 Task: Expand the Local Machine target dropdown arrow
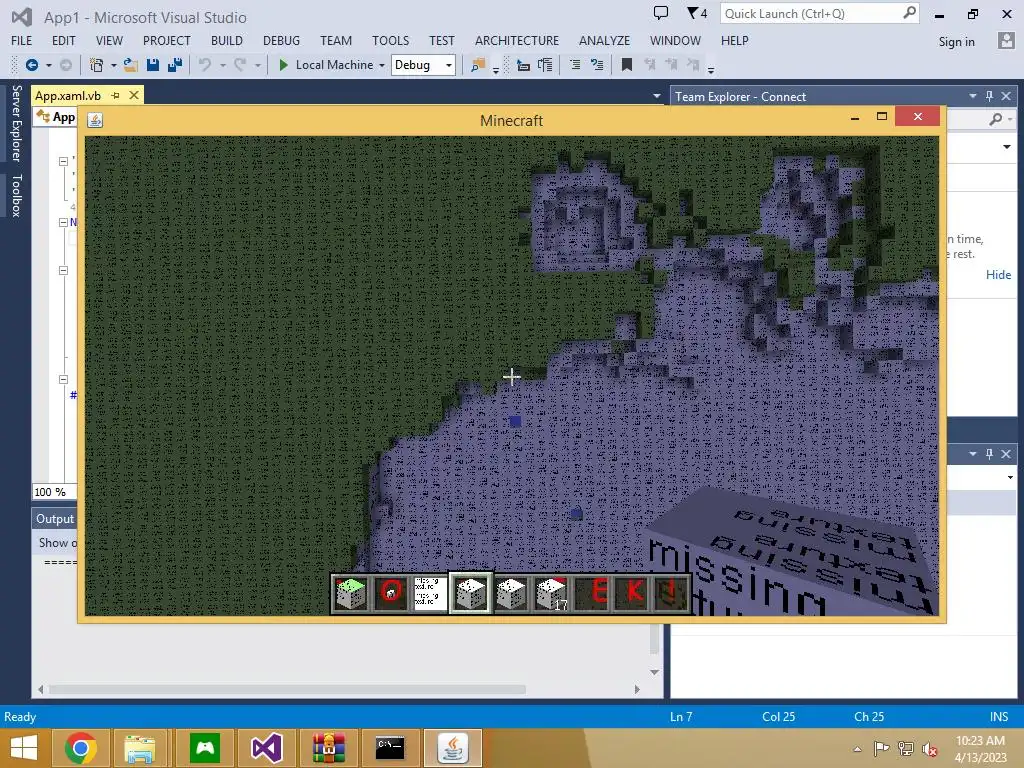382,65
